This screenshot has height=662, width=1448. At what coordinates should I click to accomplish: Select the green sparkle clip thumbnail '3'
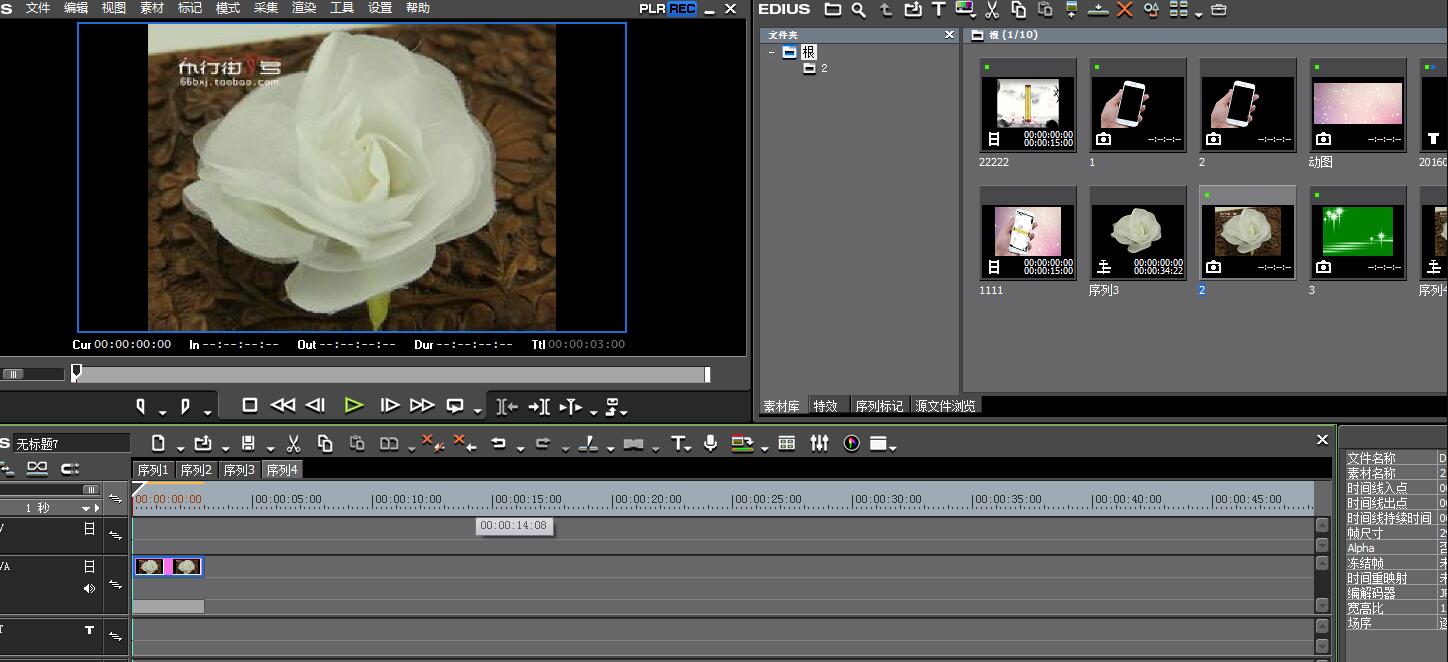(1357, 233)
